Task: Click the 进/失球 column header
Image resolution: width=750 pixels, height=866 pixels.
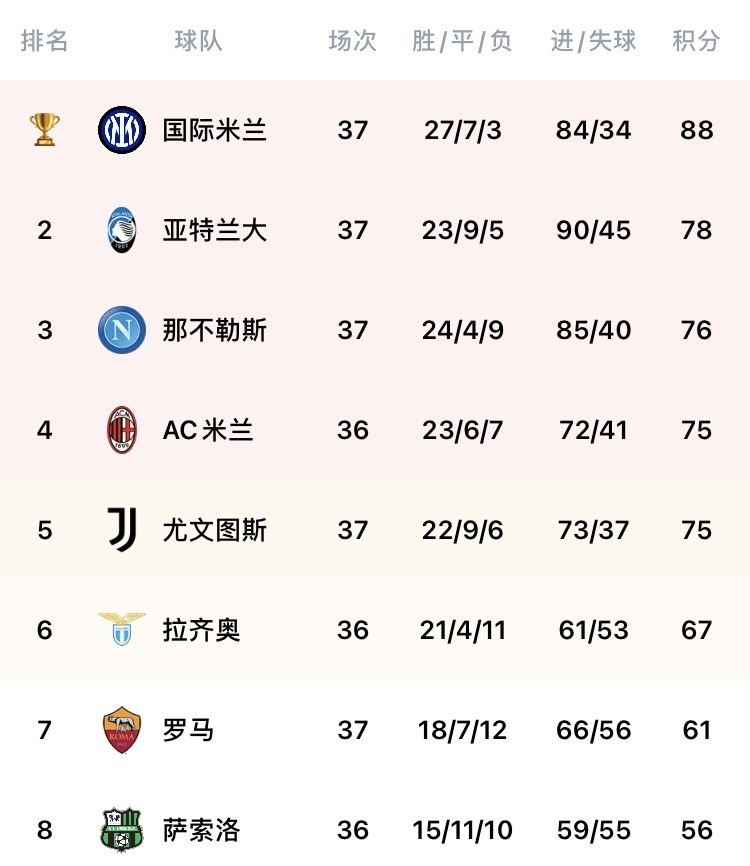Action: coord(593,41)
